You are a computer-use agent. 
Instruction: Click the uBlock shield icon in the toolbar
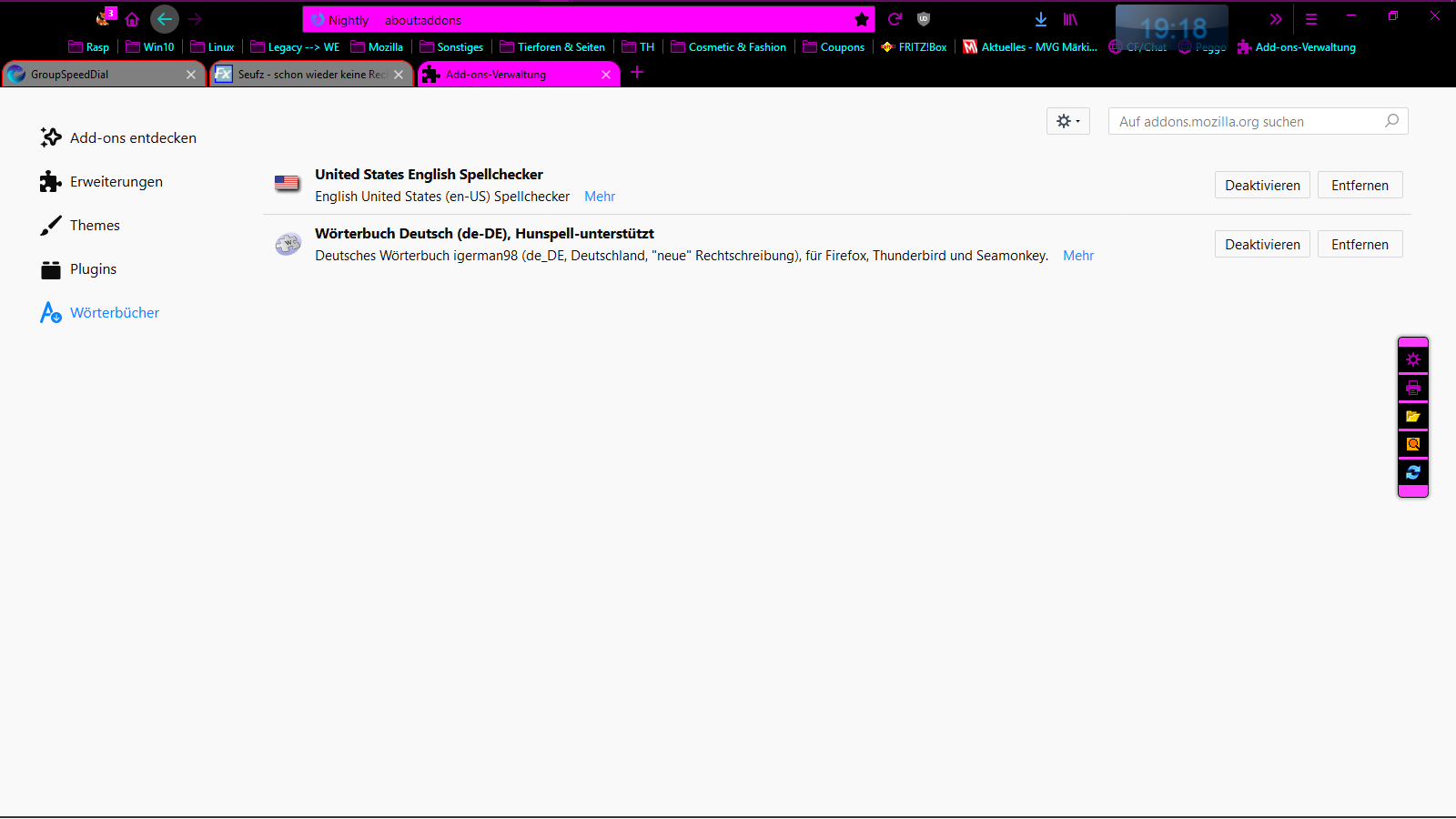pyautogui.click(x=924, y=19)
